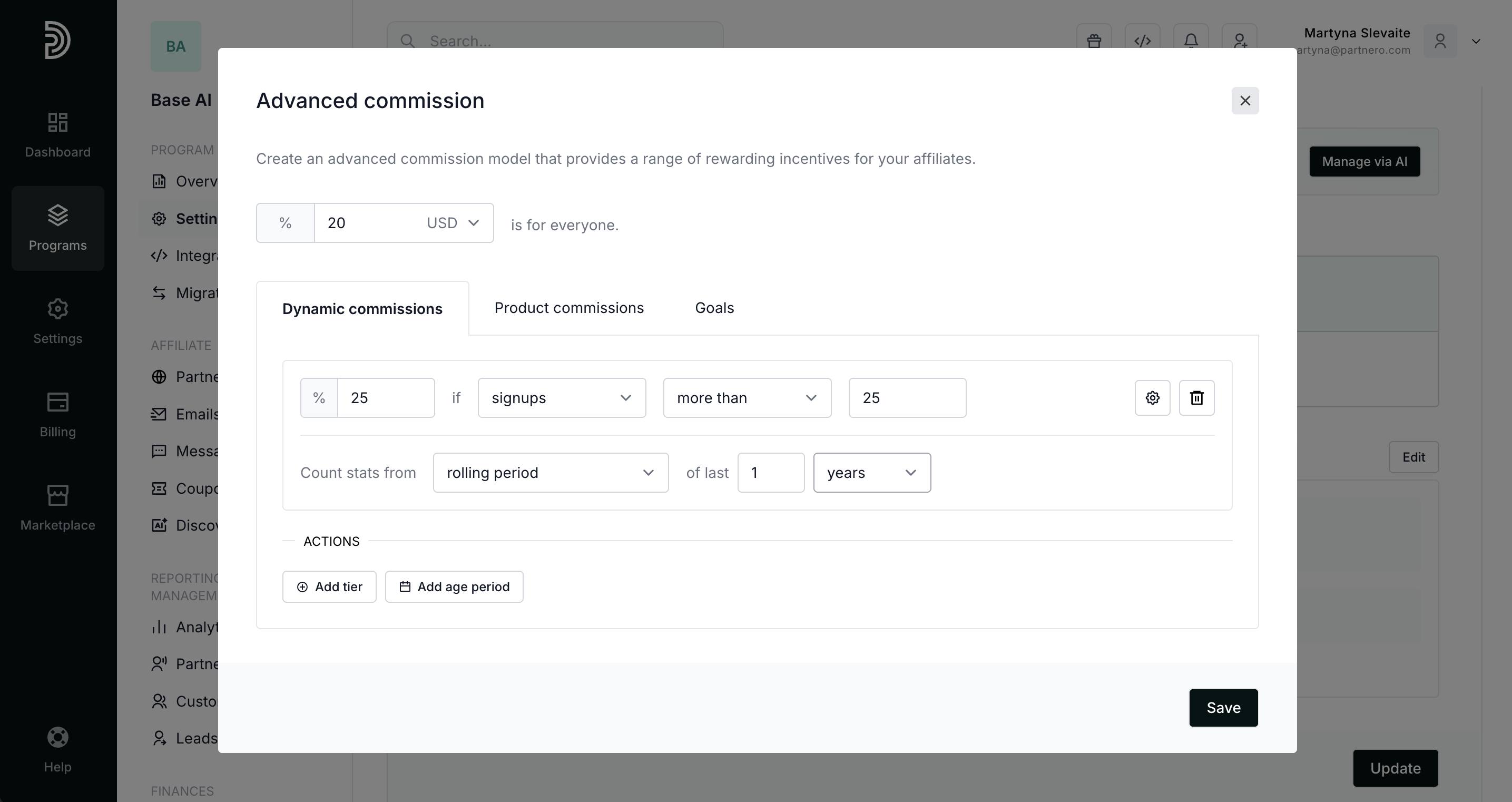The image size is (1512, 802).
Task: Open the Dashboard sidebar icon
Action: [x=57, y=135]
